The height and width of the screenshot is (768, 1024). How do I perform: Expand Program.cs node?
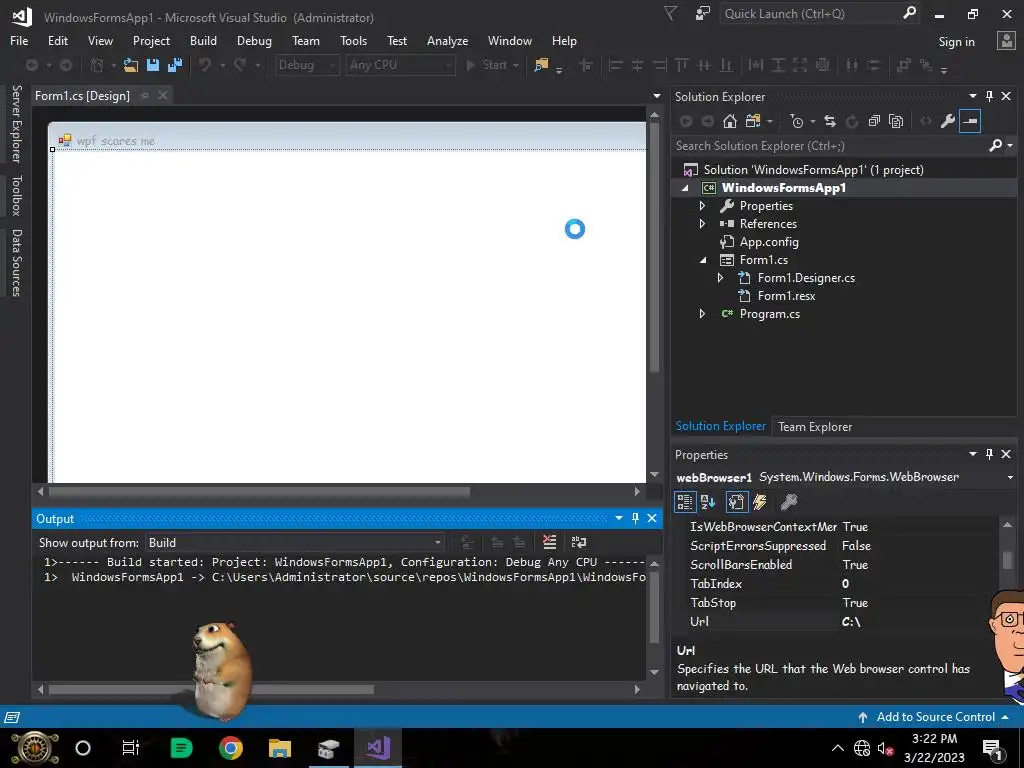click(702, 313)
